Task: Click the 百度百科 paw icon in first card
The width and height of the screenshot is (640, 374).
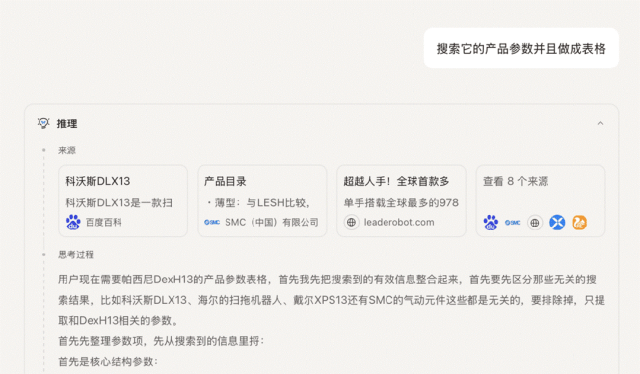Action: click(73, 223)
